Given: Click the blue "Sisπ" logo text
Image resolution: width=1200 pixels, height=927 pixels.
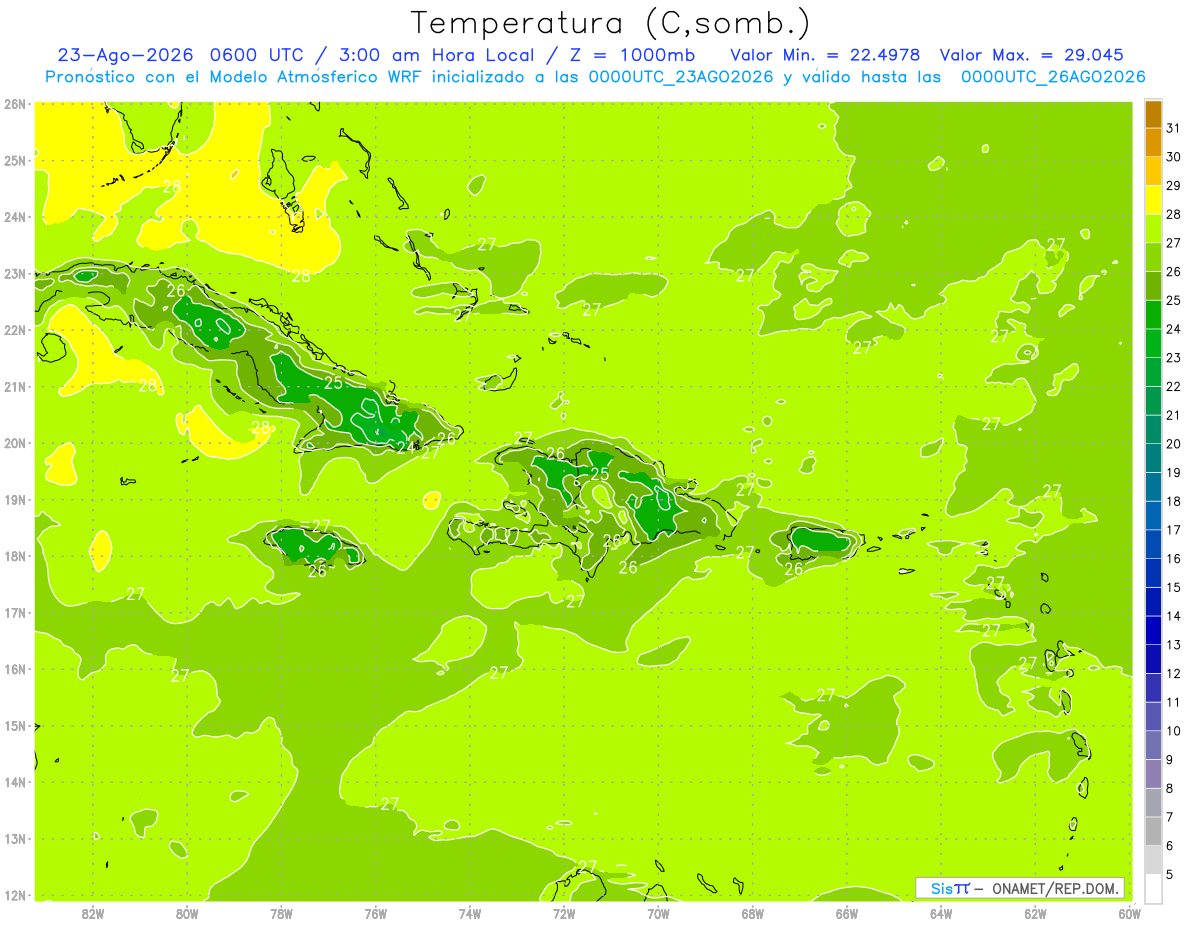Looking at the screenshot, I should click(950, 888).
